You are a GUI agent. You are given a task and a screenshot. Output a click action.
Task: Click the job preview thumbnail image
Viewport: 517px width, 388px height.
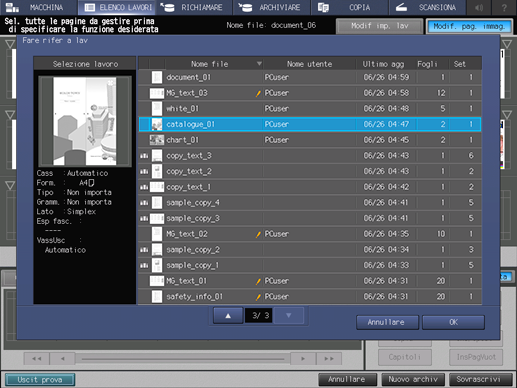[x=85, y=121]
